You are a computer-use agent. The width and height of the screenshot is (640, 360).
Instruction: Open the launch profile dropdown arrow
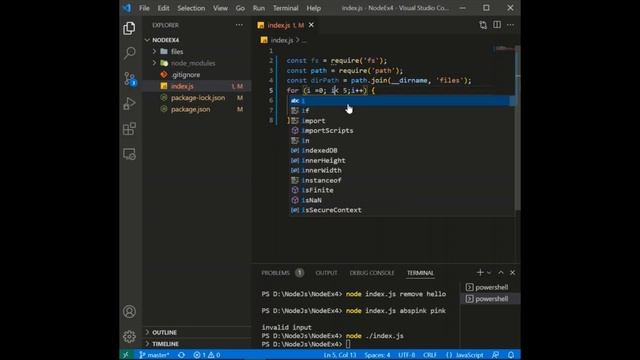pos(489,273)
